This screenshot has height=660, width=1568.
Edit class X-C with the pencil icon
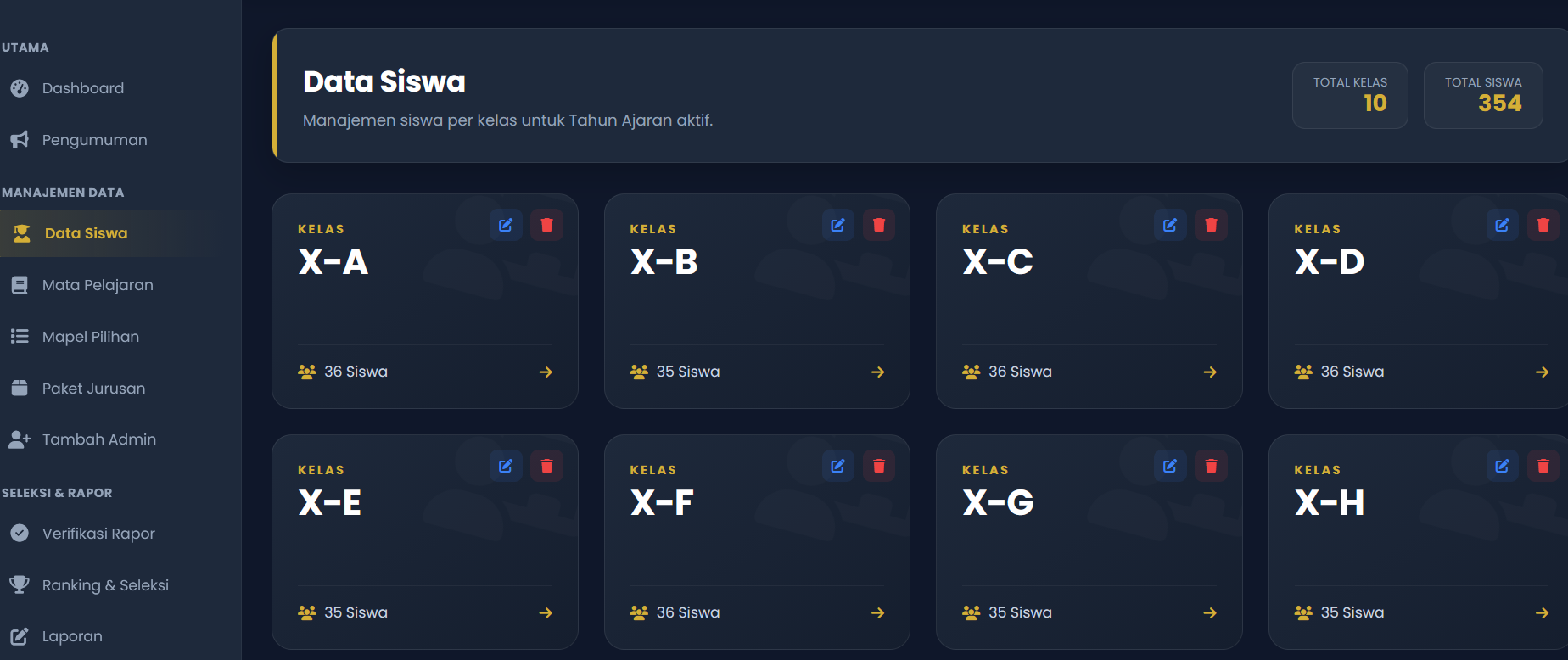click(1170, 225)
